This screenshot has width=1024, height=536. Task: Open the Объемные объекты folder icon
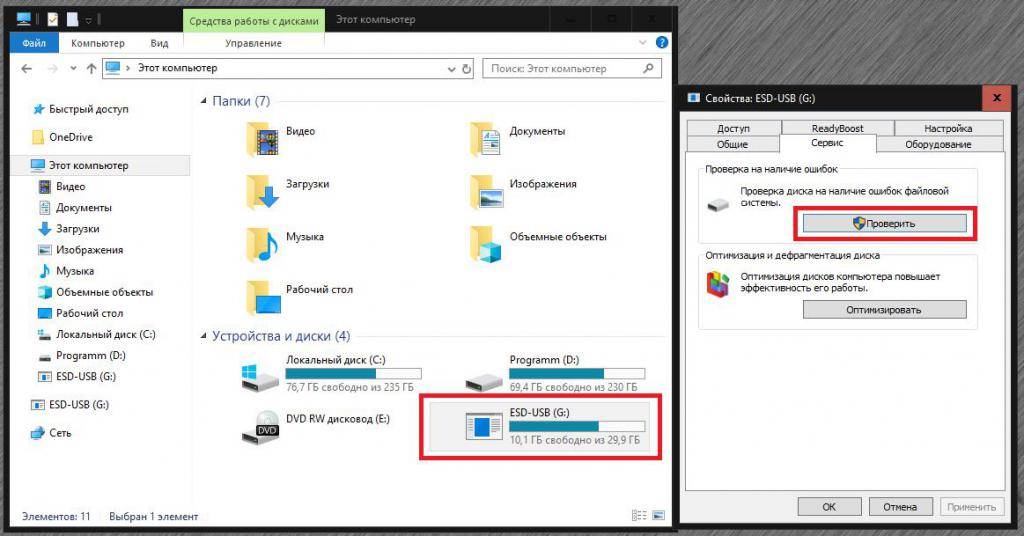487,243
